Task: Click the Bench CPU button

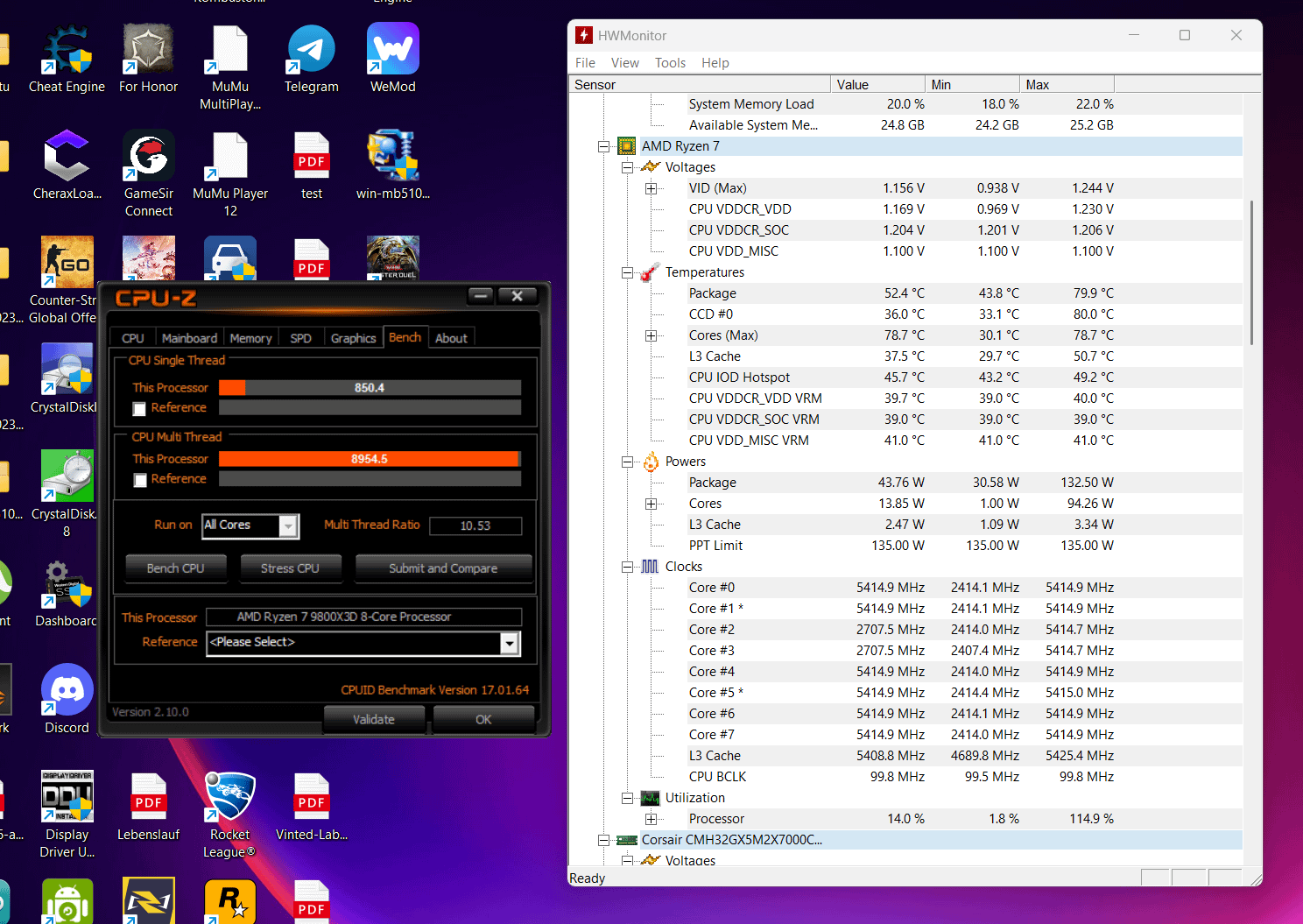Action: pos(175,568)
